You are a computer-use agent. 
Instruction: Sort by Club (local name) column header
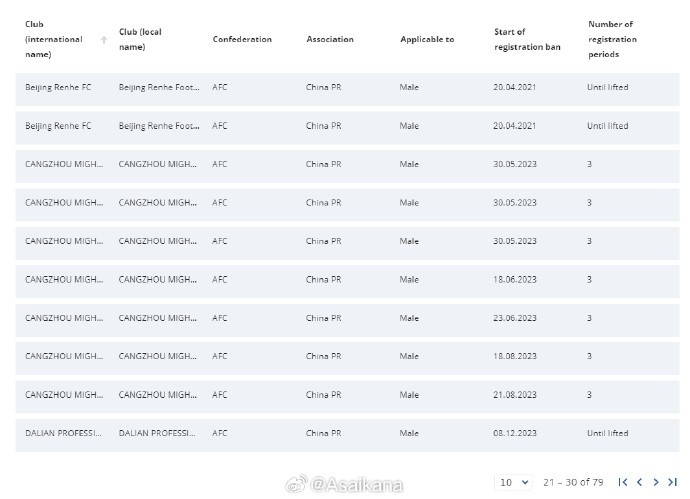pyautogui.click(x=140, y=39)
